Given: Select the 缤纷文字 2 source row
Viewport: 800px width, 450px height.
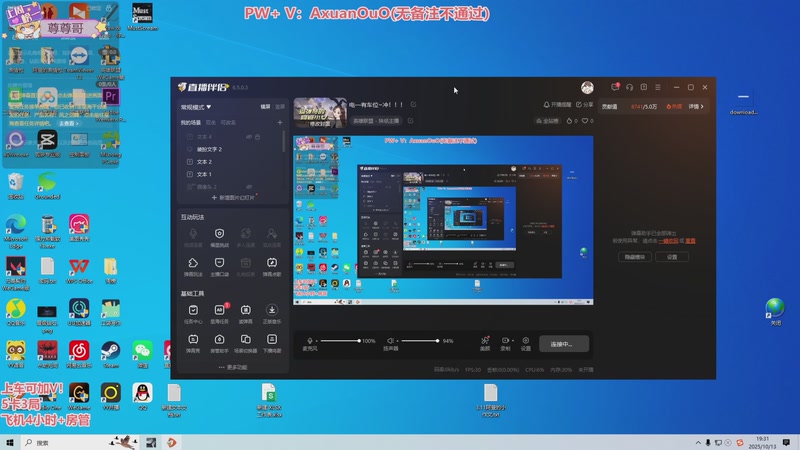Looking at the screenshot, I should click(x=232, y=149).
